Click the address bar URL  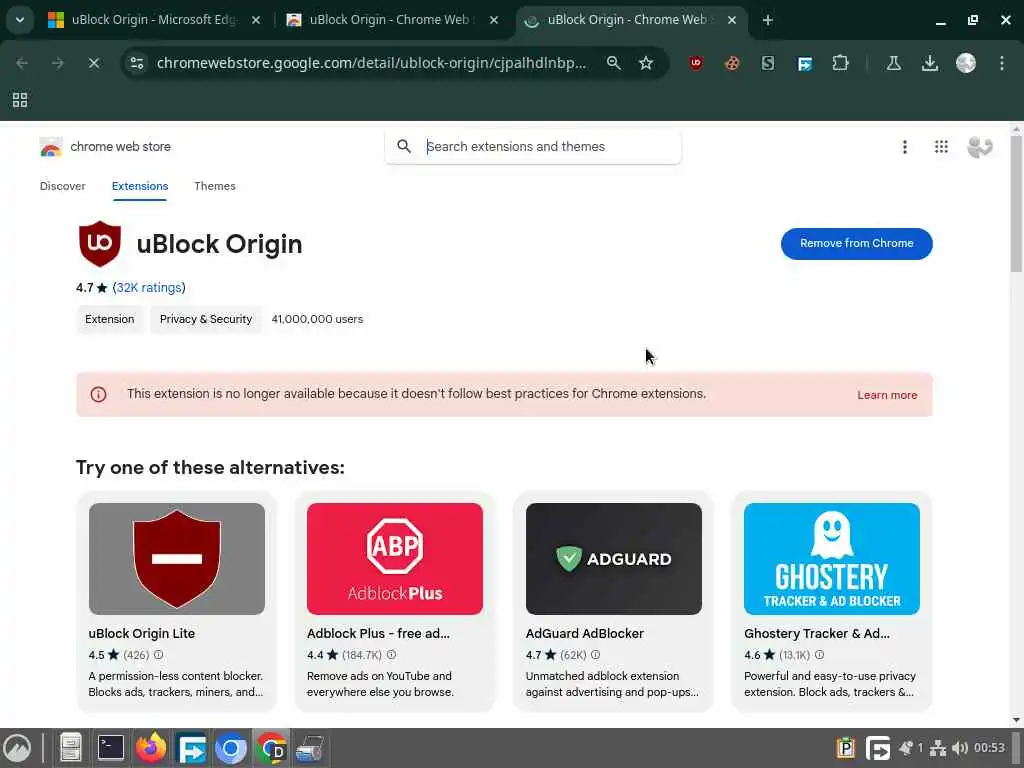click(371, 63)
